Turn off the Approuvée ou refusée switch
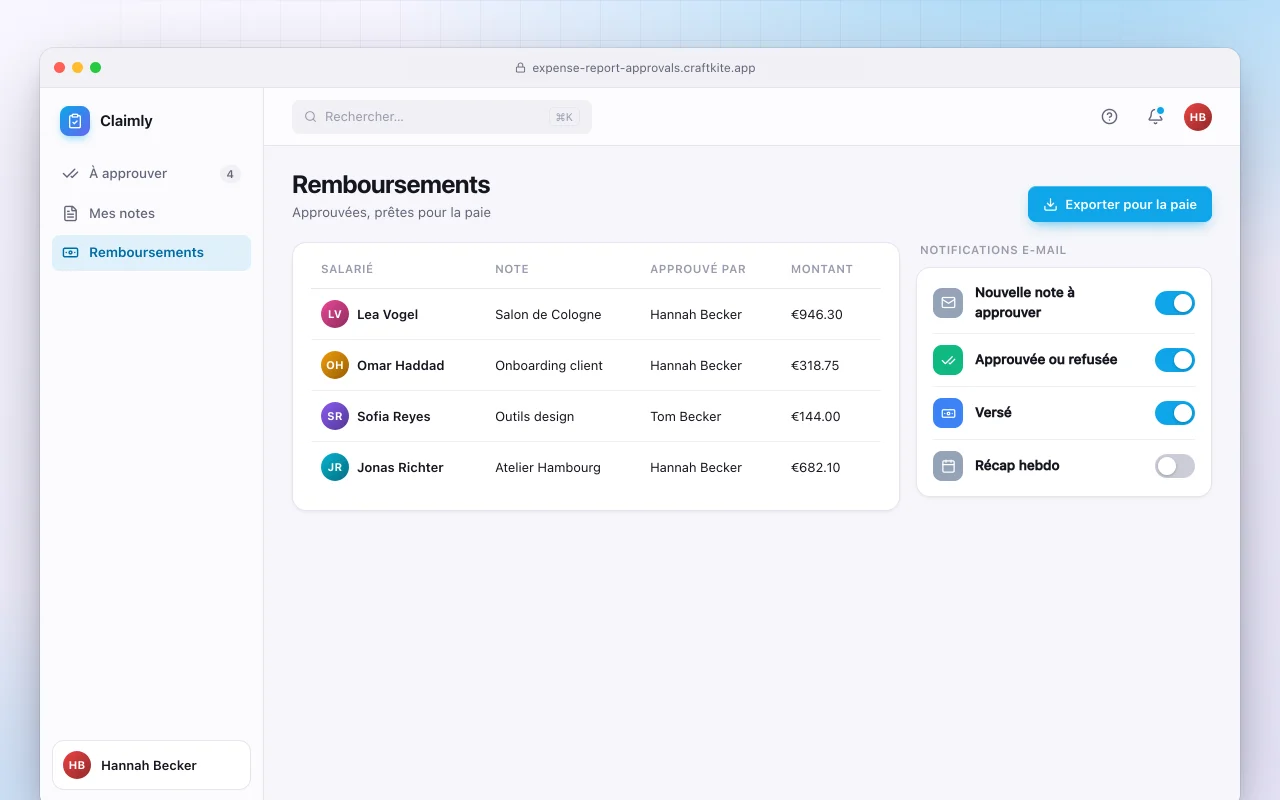The height and width of the screenshot is (800, 1280). pyautogui.click(x=1175, y=360)
